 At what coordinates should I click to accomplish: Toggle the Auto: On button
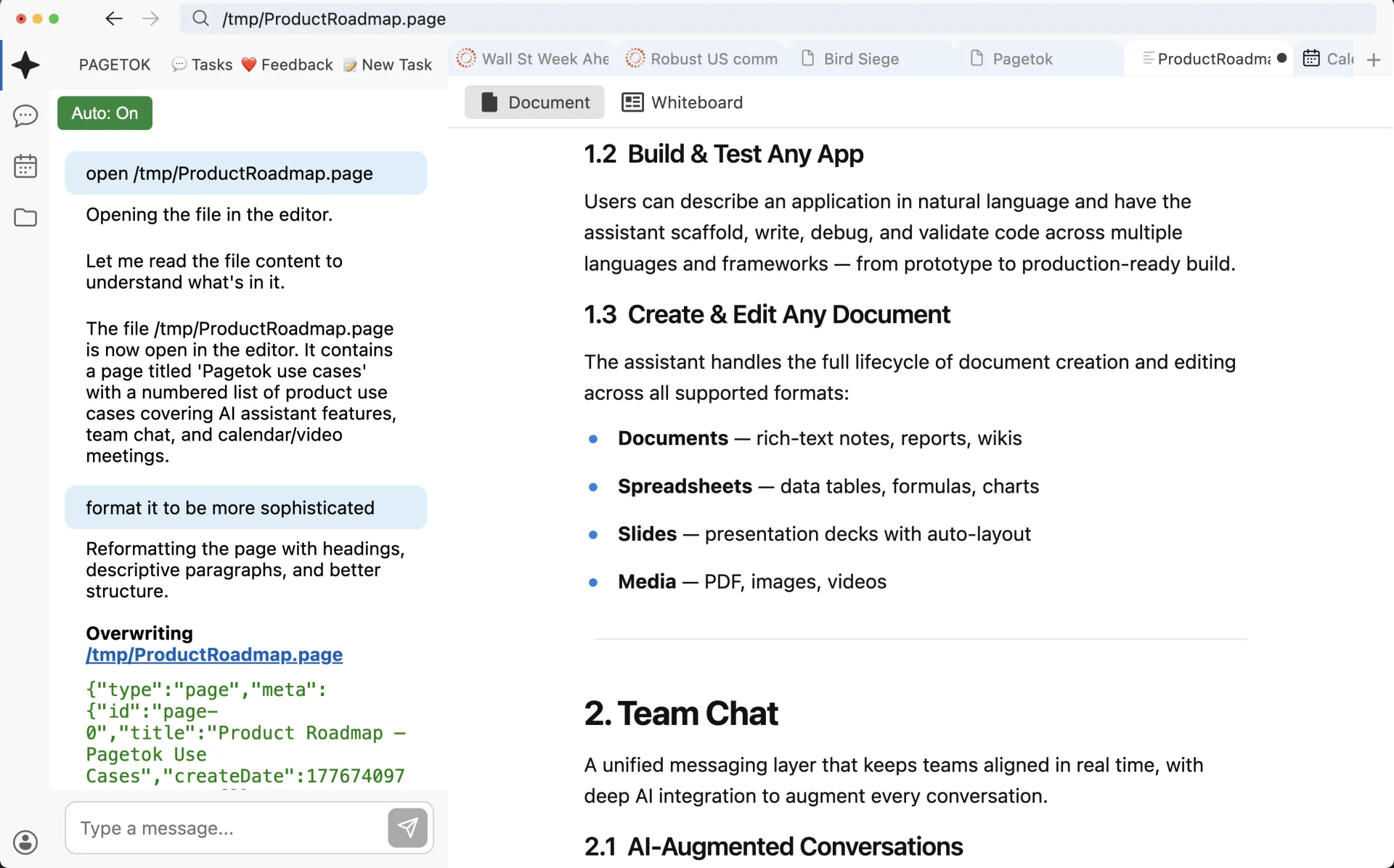point(105,113)
